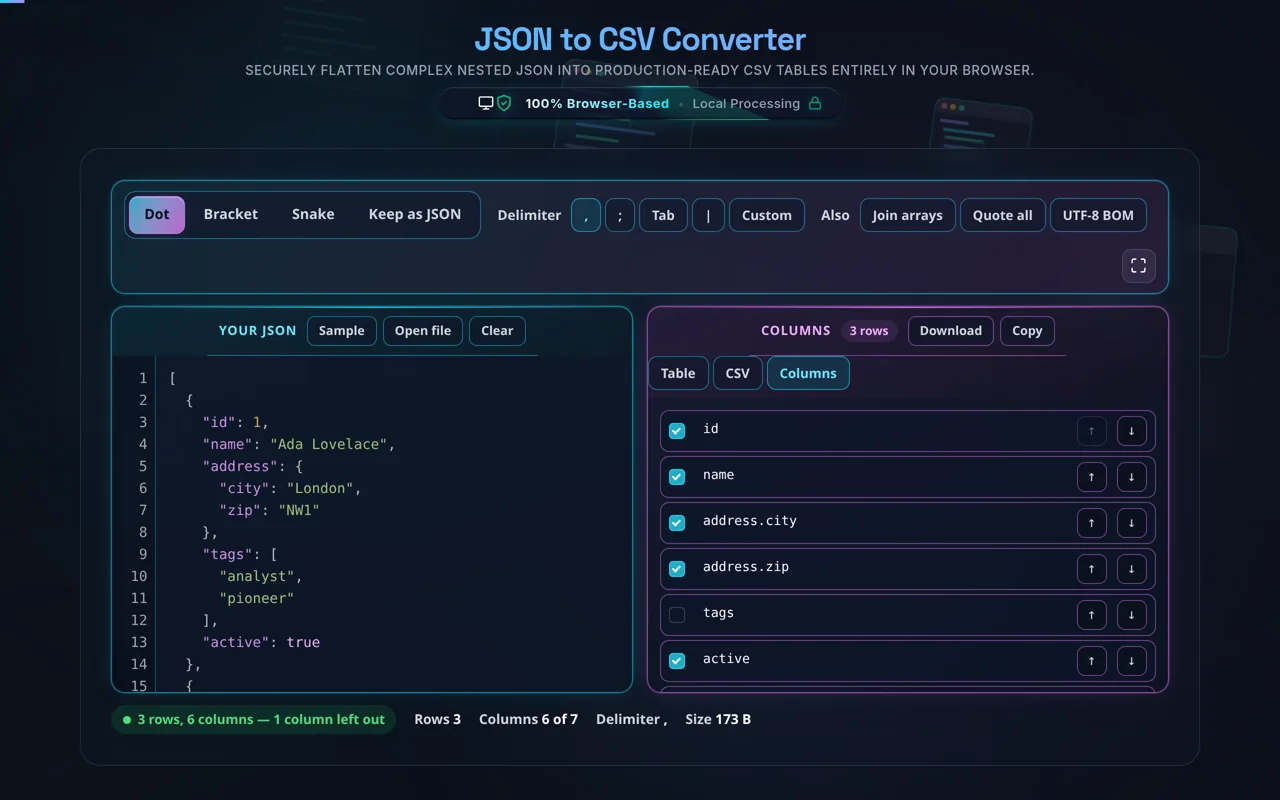Select the Columns tab
The image size is (1280, 800).
[808, 373]
